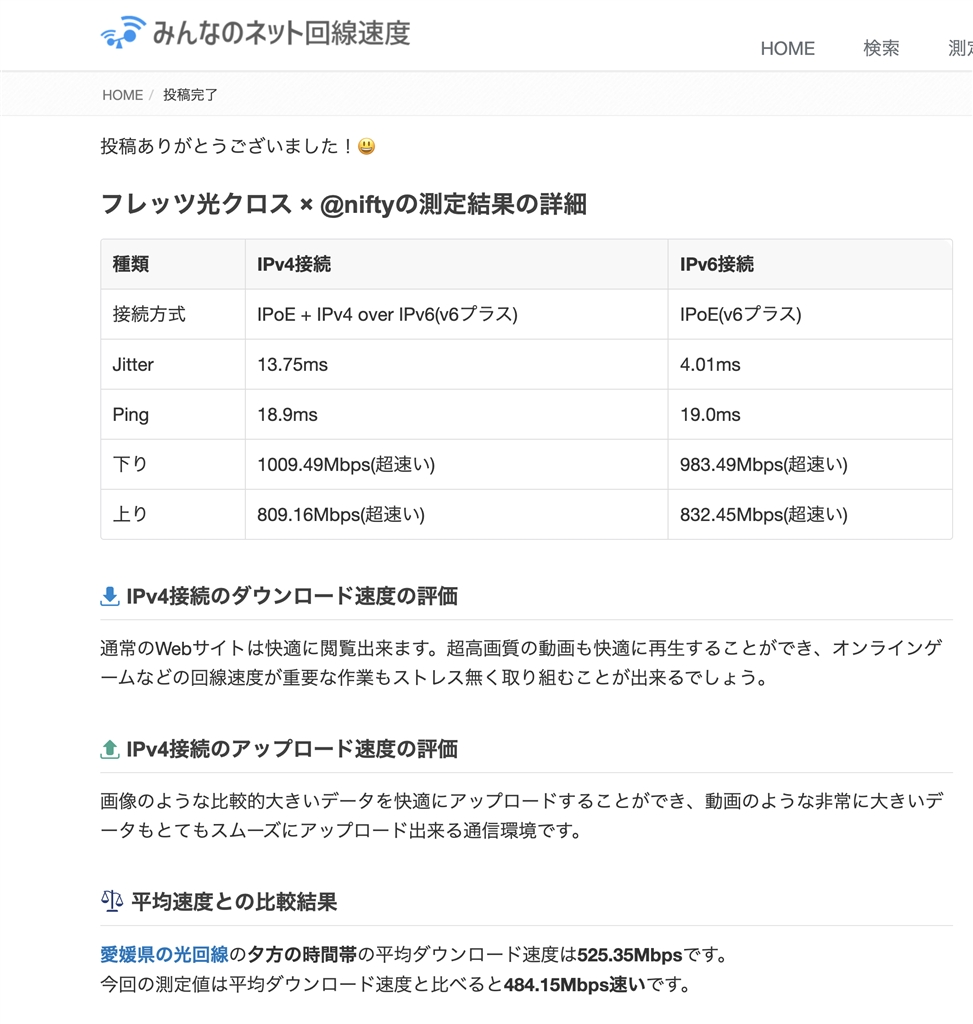Click the IPoE + IPv4 over IPv6(v6プラス) cell
Image resolution: width=973 pixels, height=1024 pixels.
pyautogui.click(x=387, y=314)
